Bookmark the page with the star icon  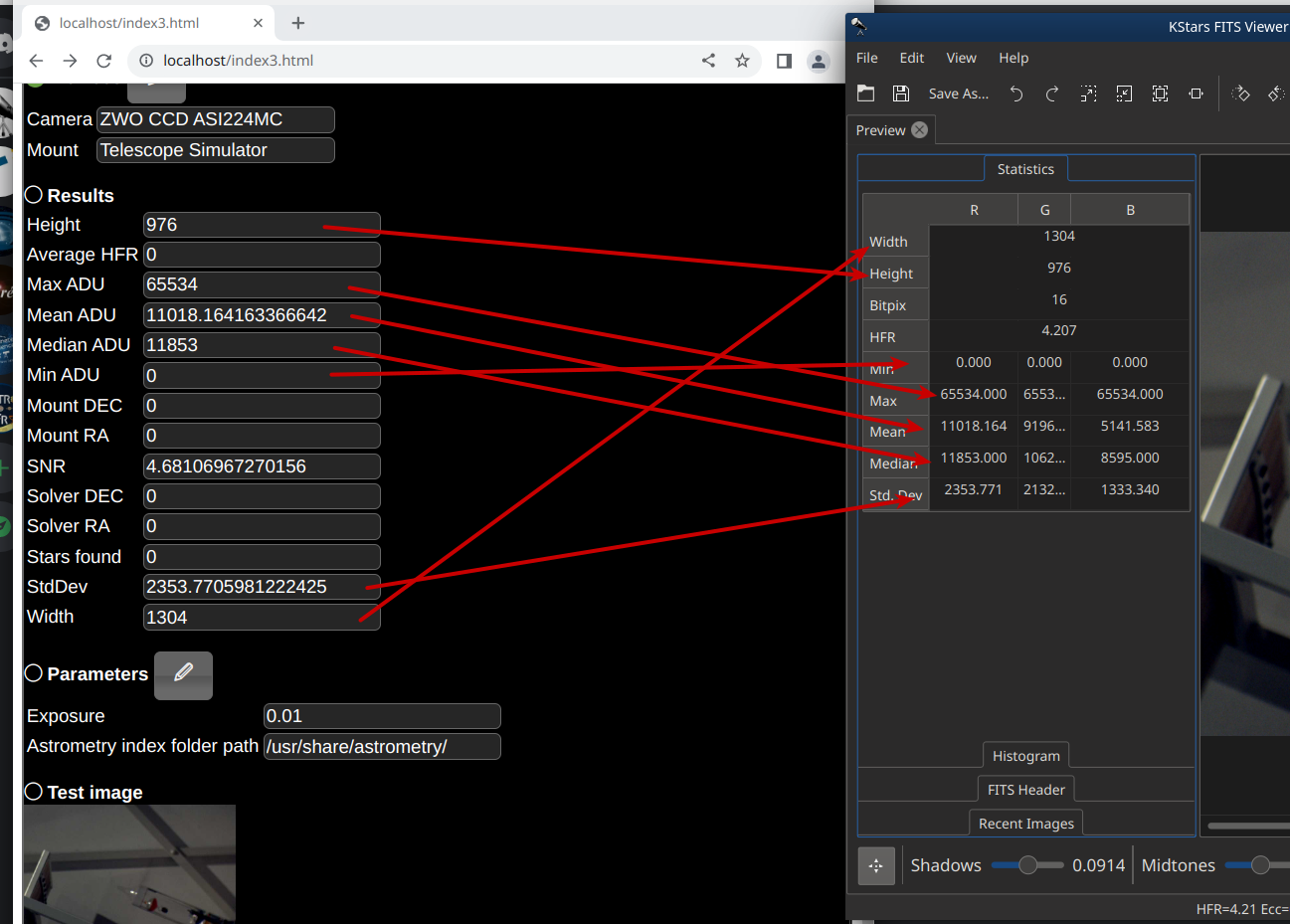tap(742, 61)
